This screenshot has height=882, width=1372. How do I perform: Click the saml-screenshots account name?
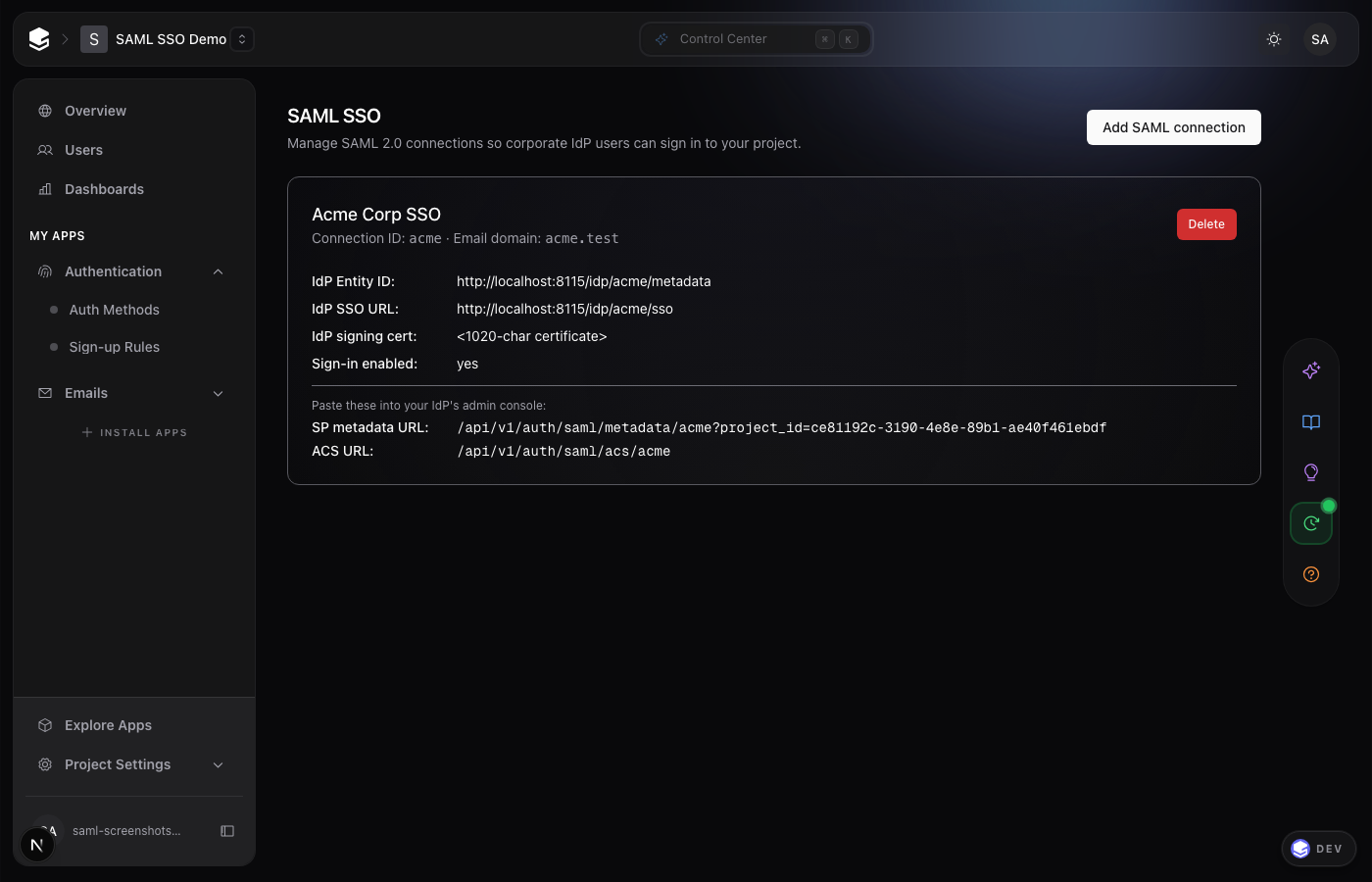[126, 831]
